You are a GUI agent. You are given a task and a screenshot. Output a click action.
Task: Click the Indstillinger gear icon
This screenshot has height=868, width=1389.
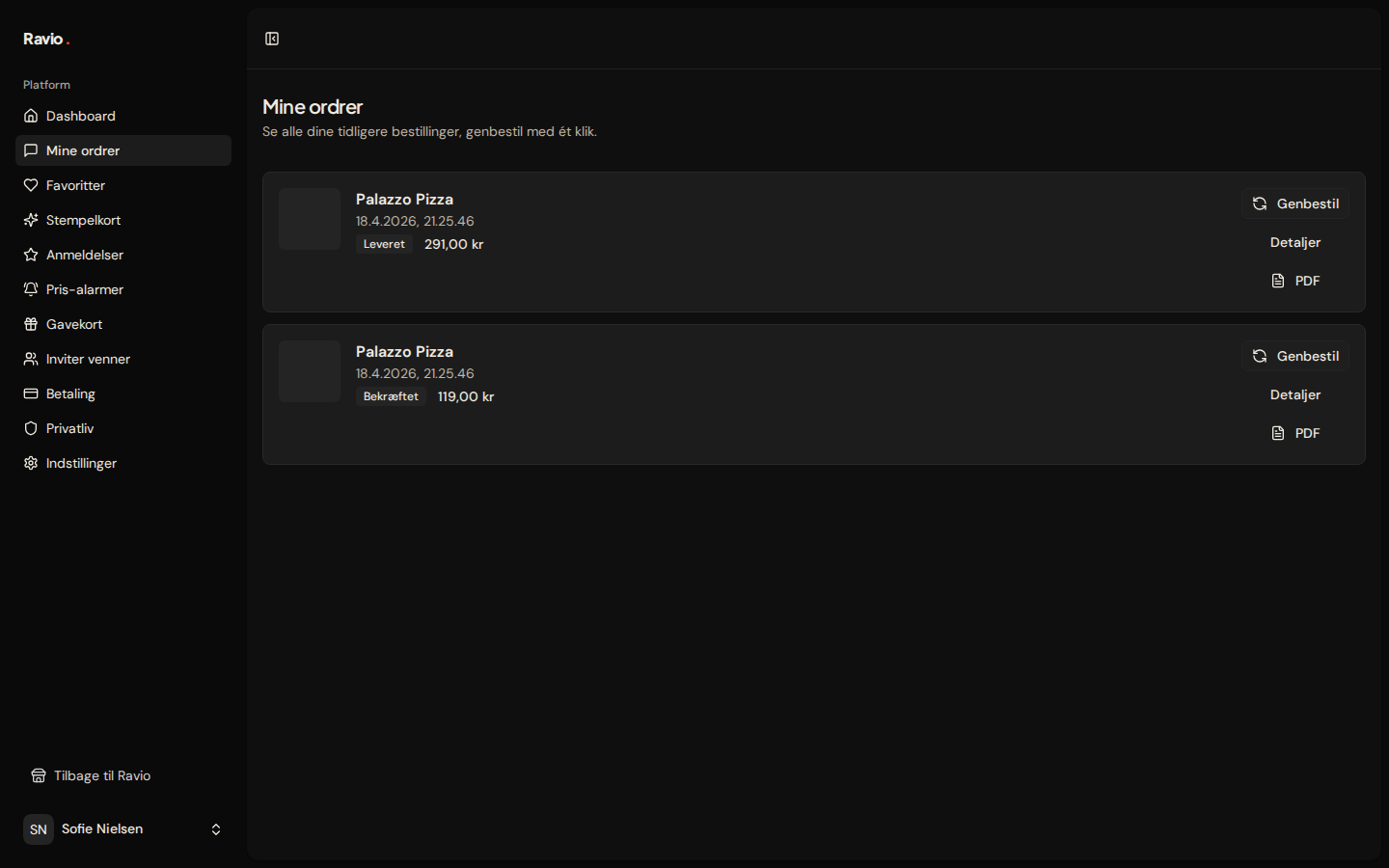tap(31, 463)
